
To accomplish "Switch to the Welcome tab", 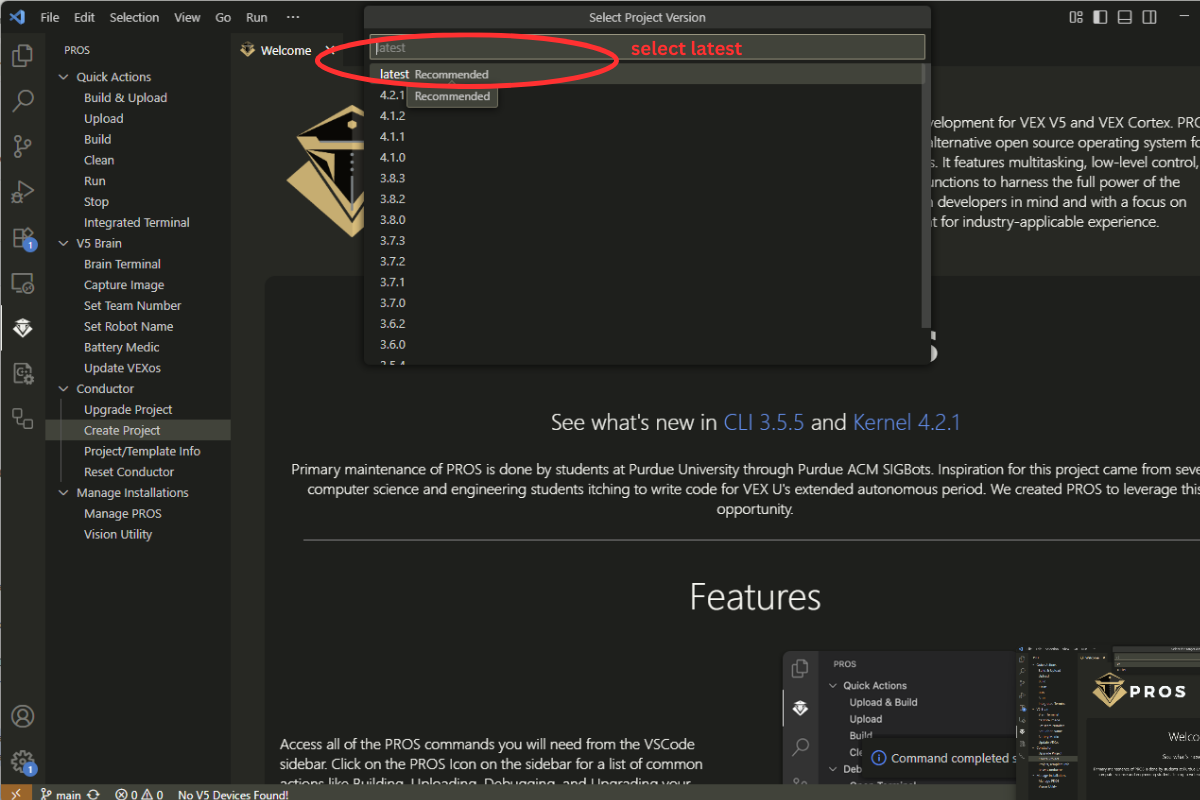I will point(284,50).
